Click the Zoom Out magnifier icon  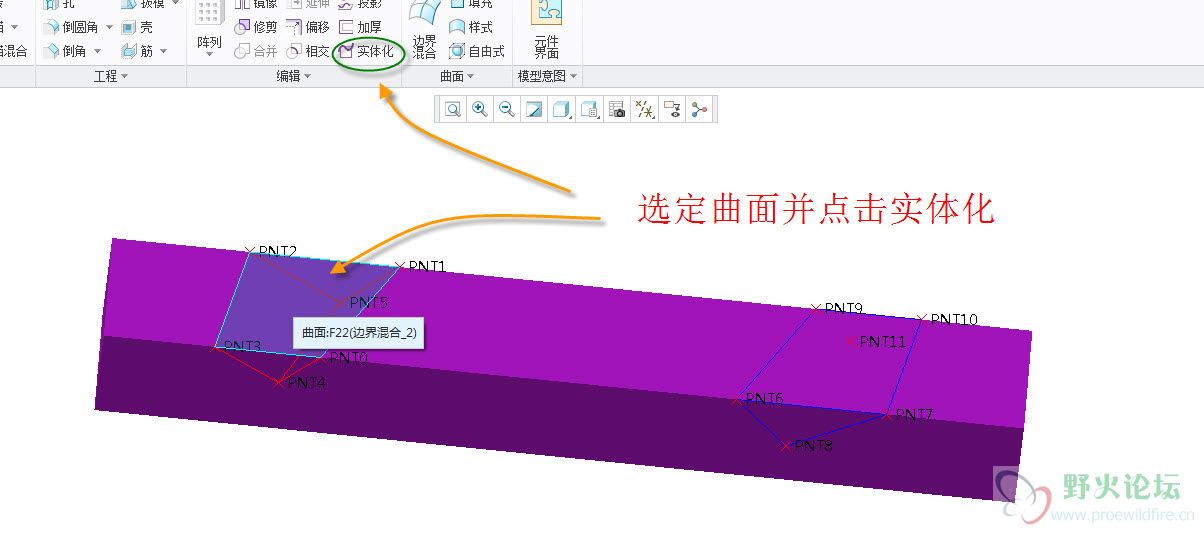point(507,110)
